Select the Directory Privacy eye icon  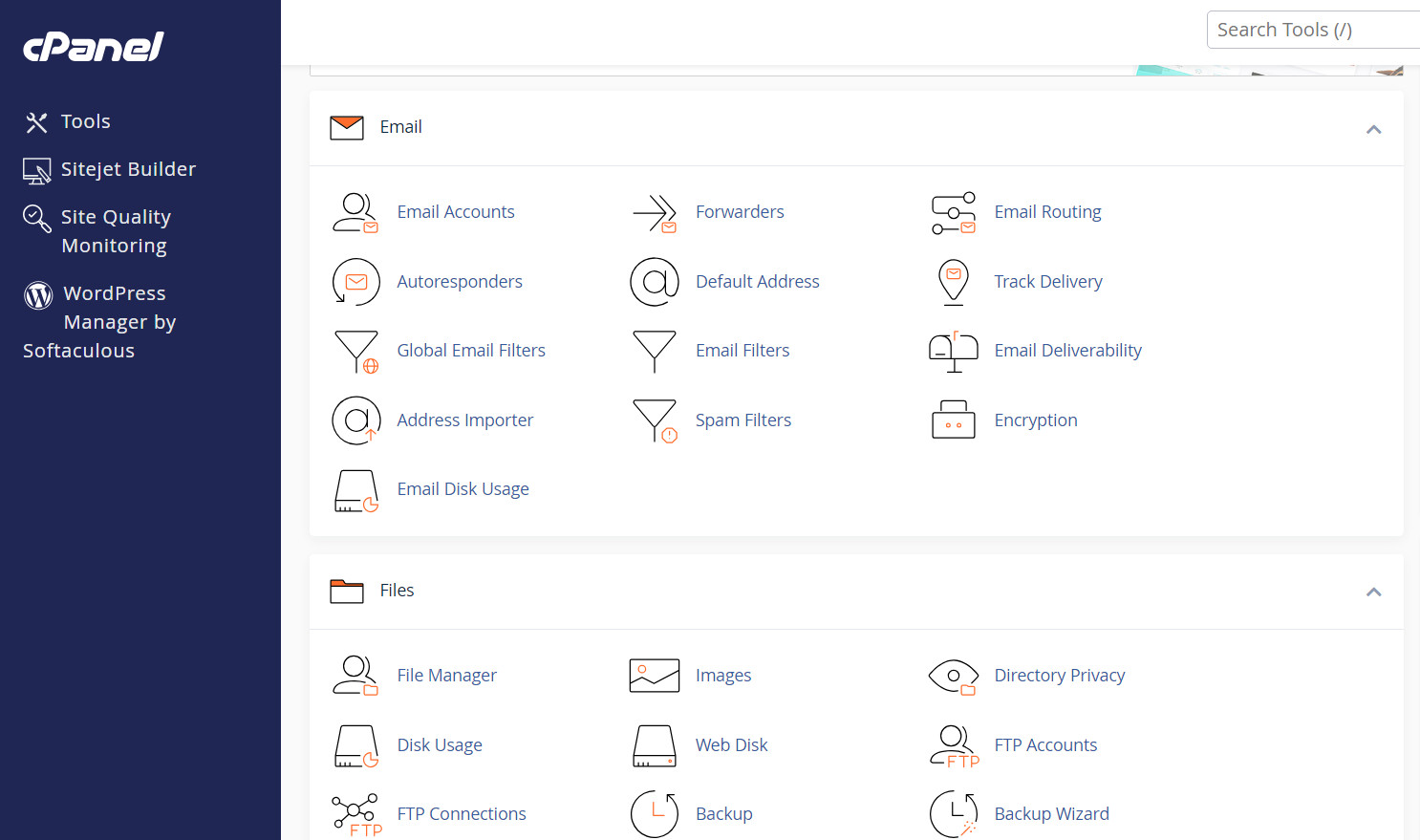[953, 677]
